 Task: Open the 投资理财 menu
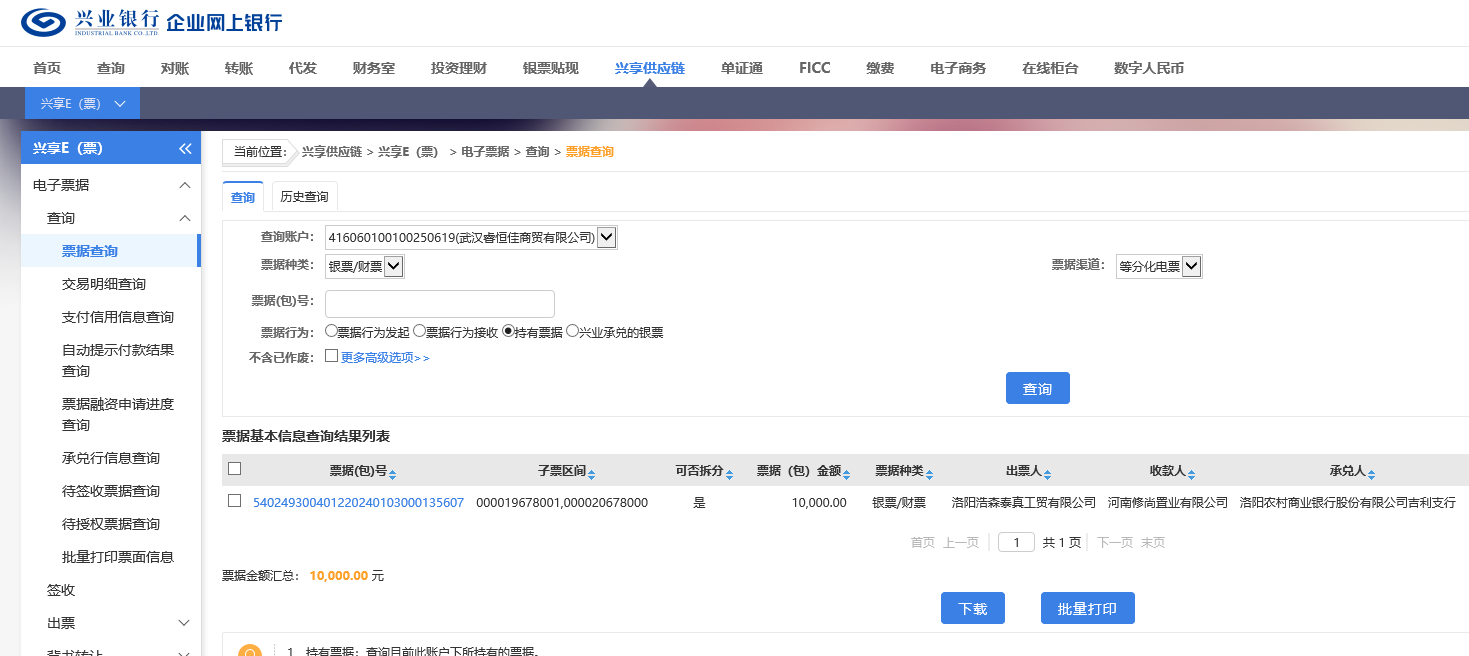click(x=459, y=68)
